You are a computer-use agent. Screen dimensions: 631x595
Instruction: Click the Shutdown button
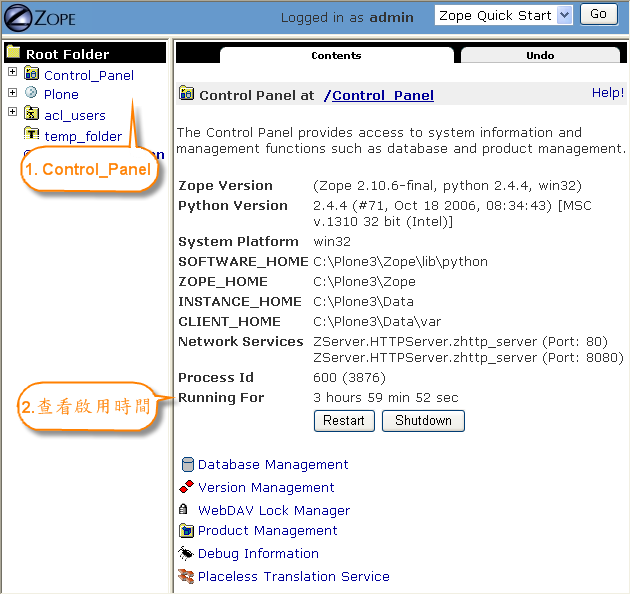(x=423, y=421)
